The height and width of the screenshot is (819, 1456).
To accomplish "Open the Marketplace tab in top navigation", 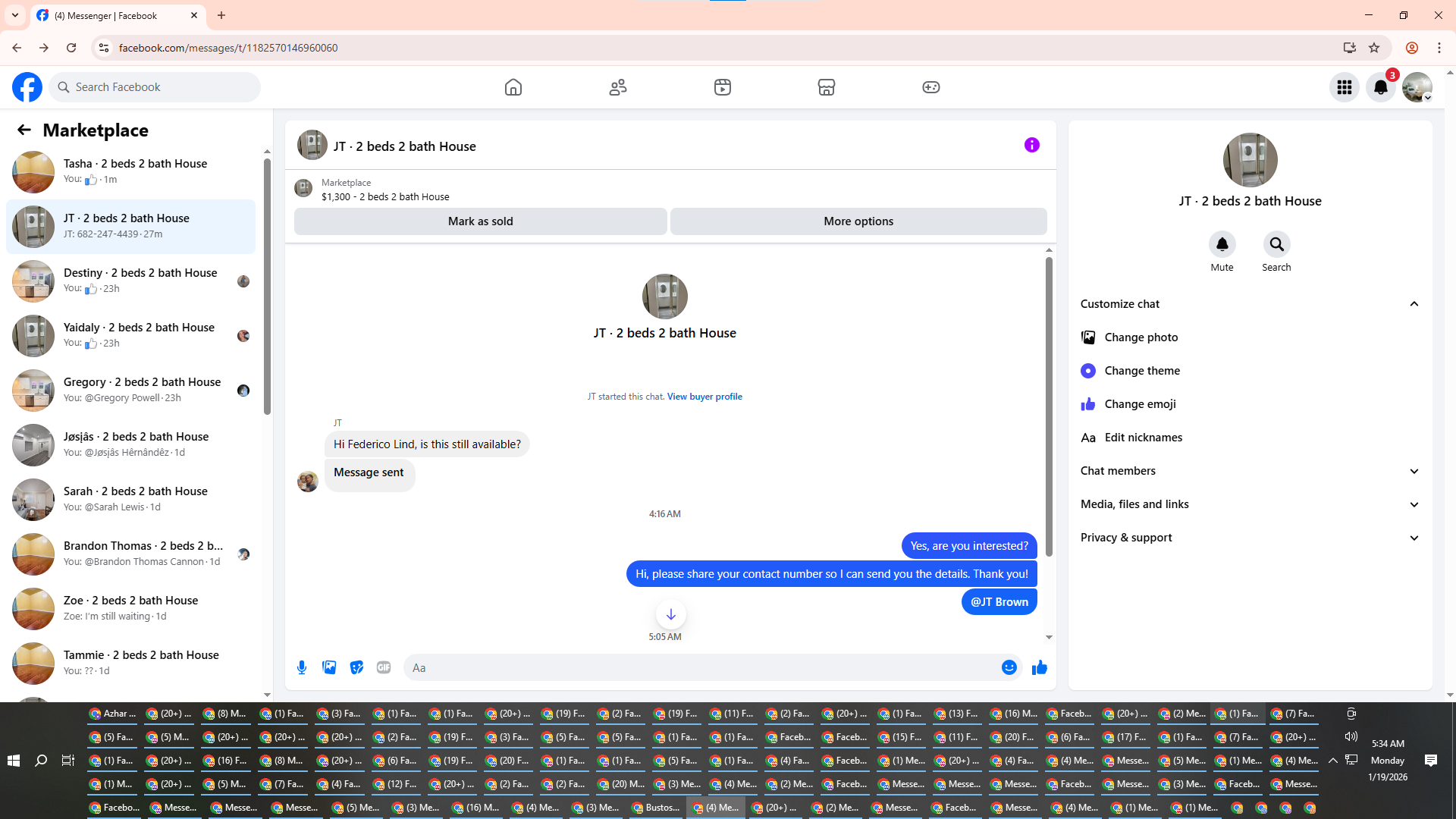I will click(826, 87).
